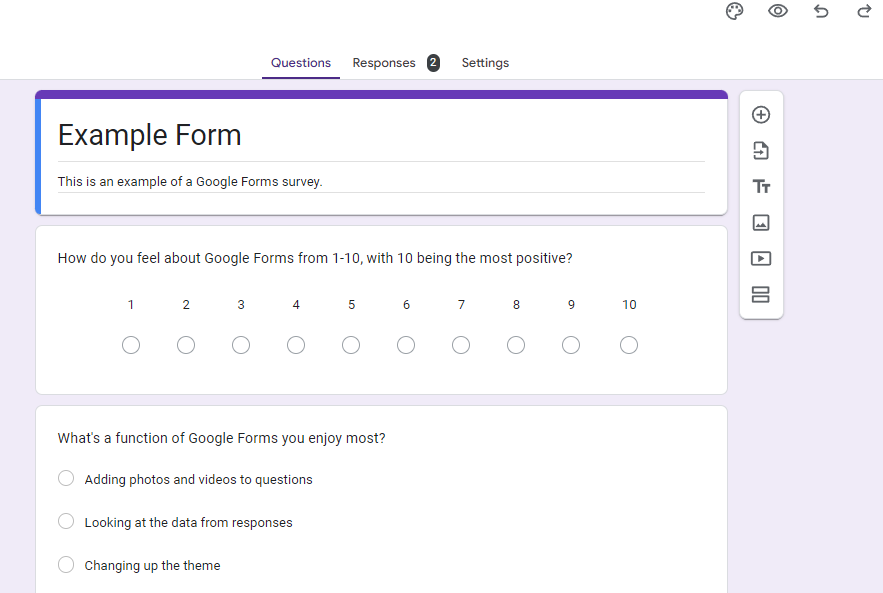Select rating 10 on the scale

pos(629,345)
